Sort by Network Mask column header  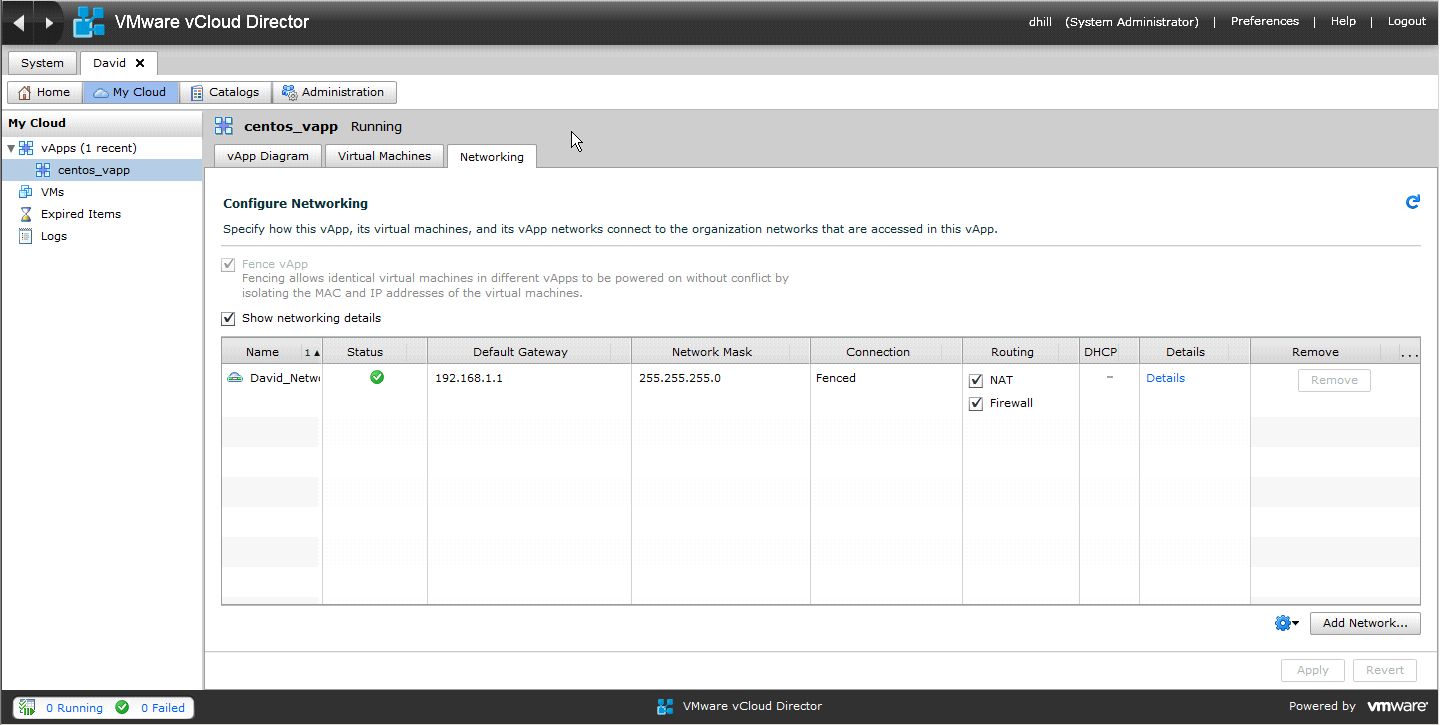point(712,352)
